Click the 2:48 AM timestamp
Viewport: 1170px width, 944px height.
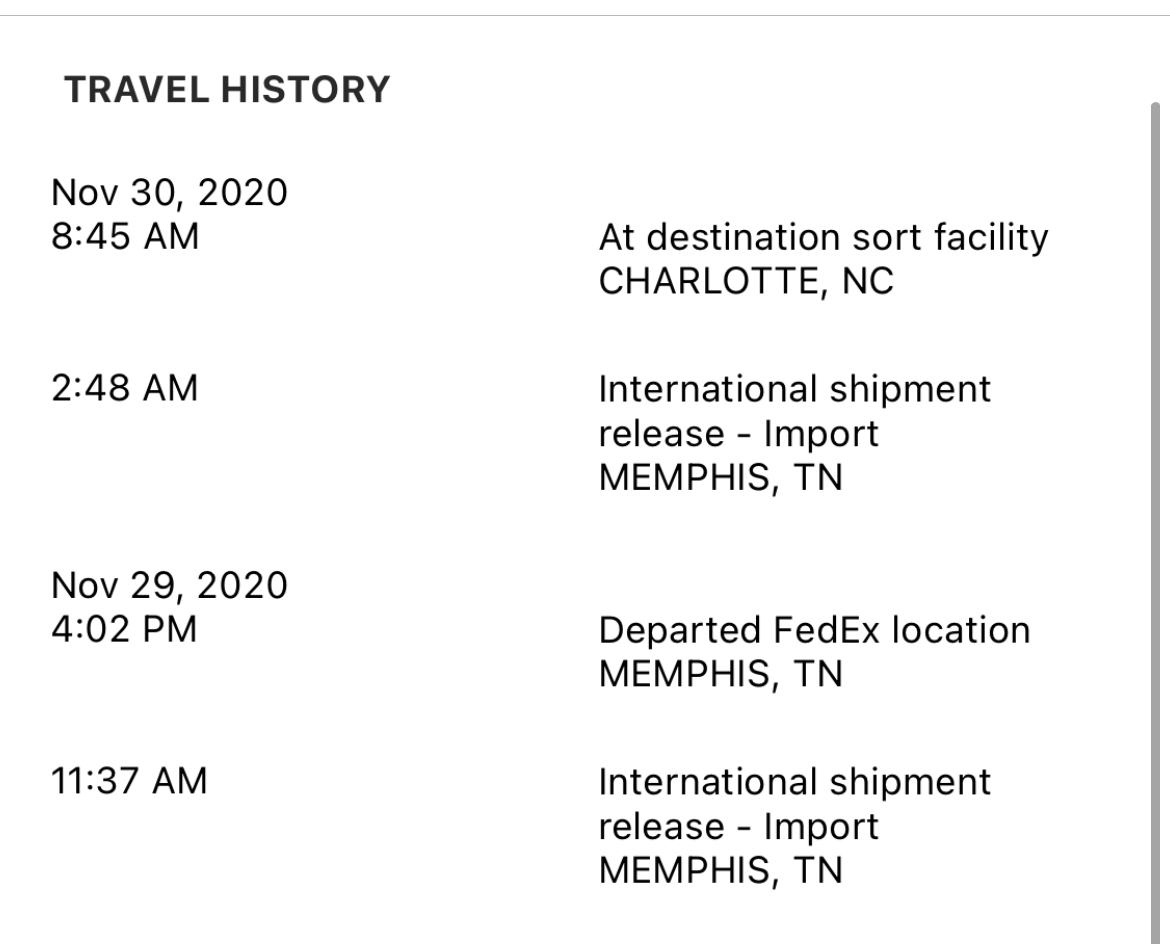[125, 388]
